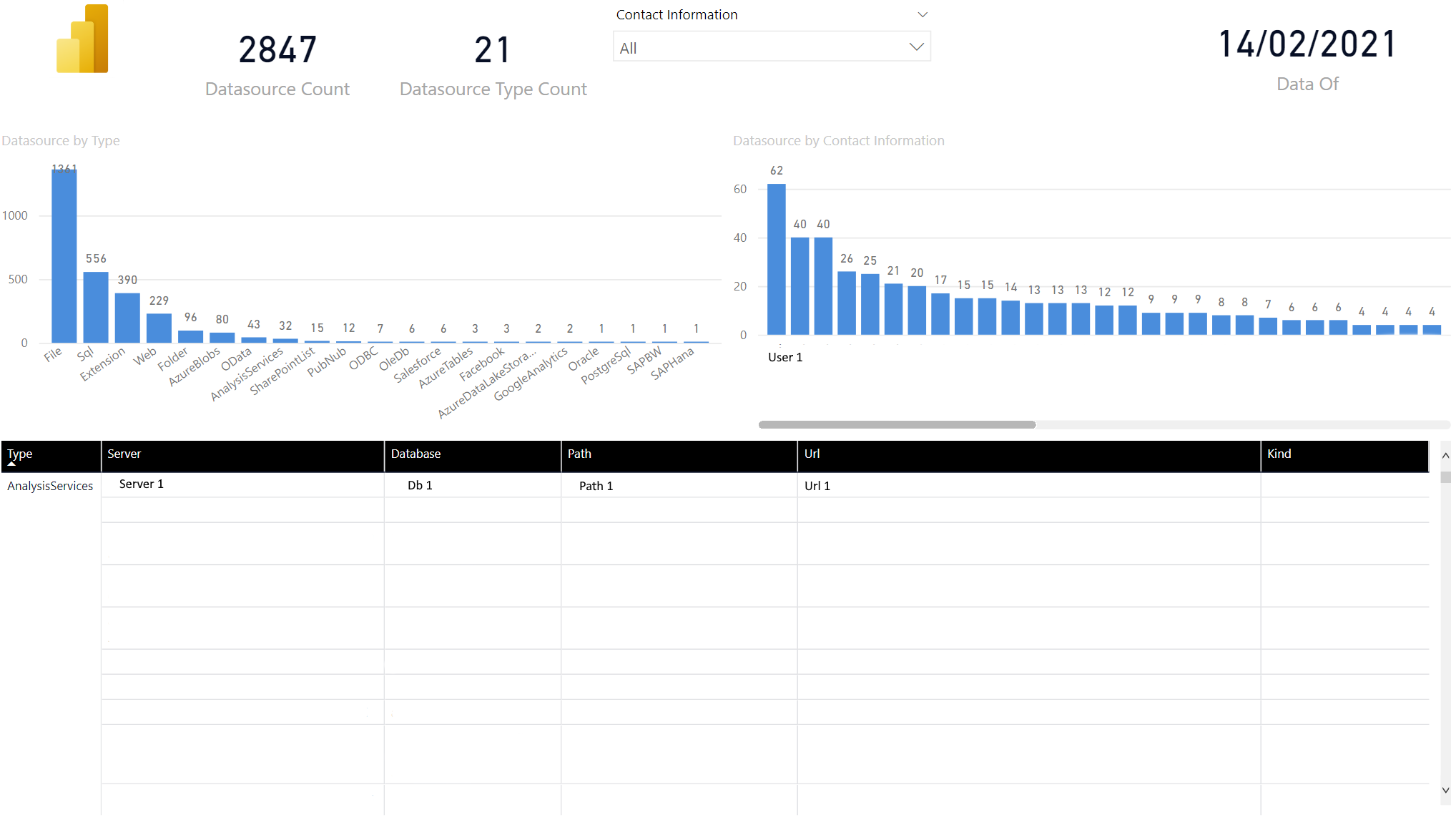The image size is (1456, 820).
Task: Collapse the Contact Information slicer header chevron
Action: click(x=923, y=14)
